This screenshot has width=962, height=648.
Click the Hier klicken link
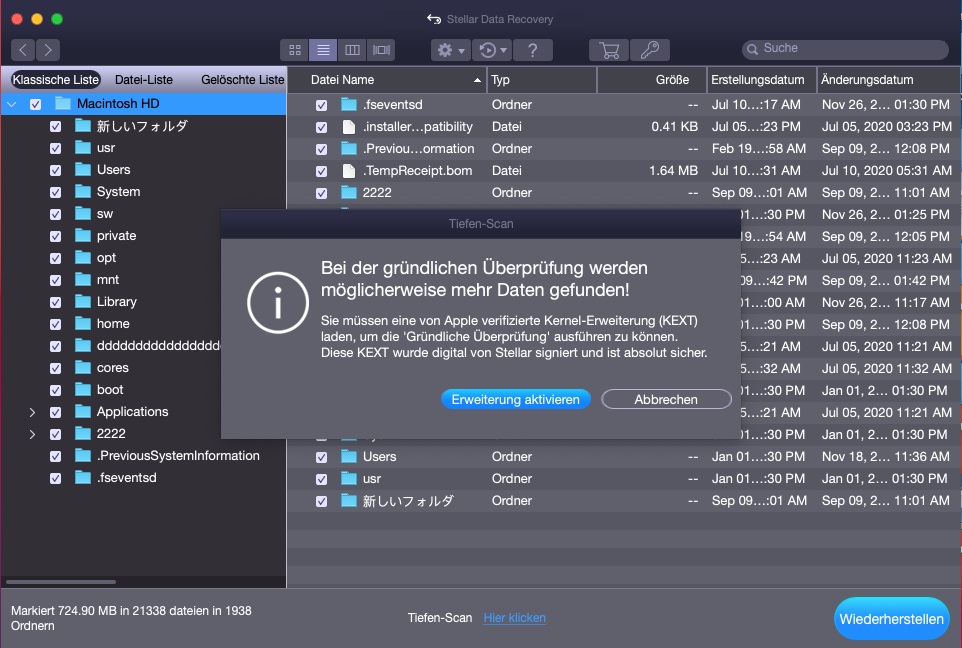[514, 618]
